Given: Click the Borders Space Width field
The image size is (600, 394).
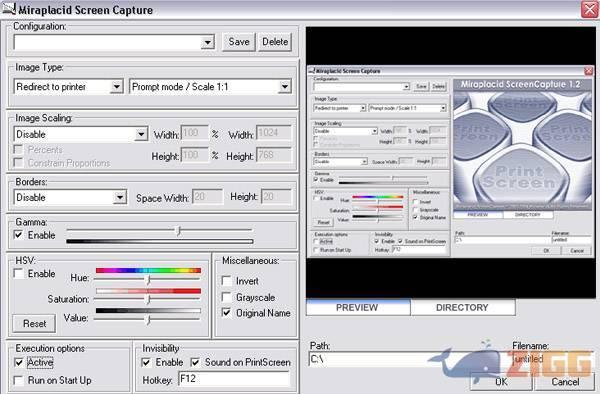Looking at the screenshot, I should tap(207, 197).
